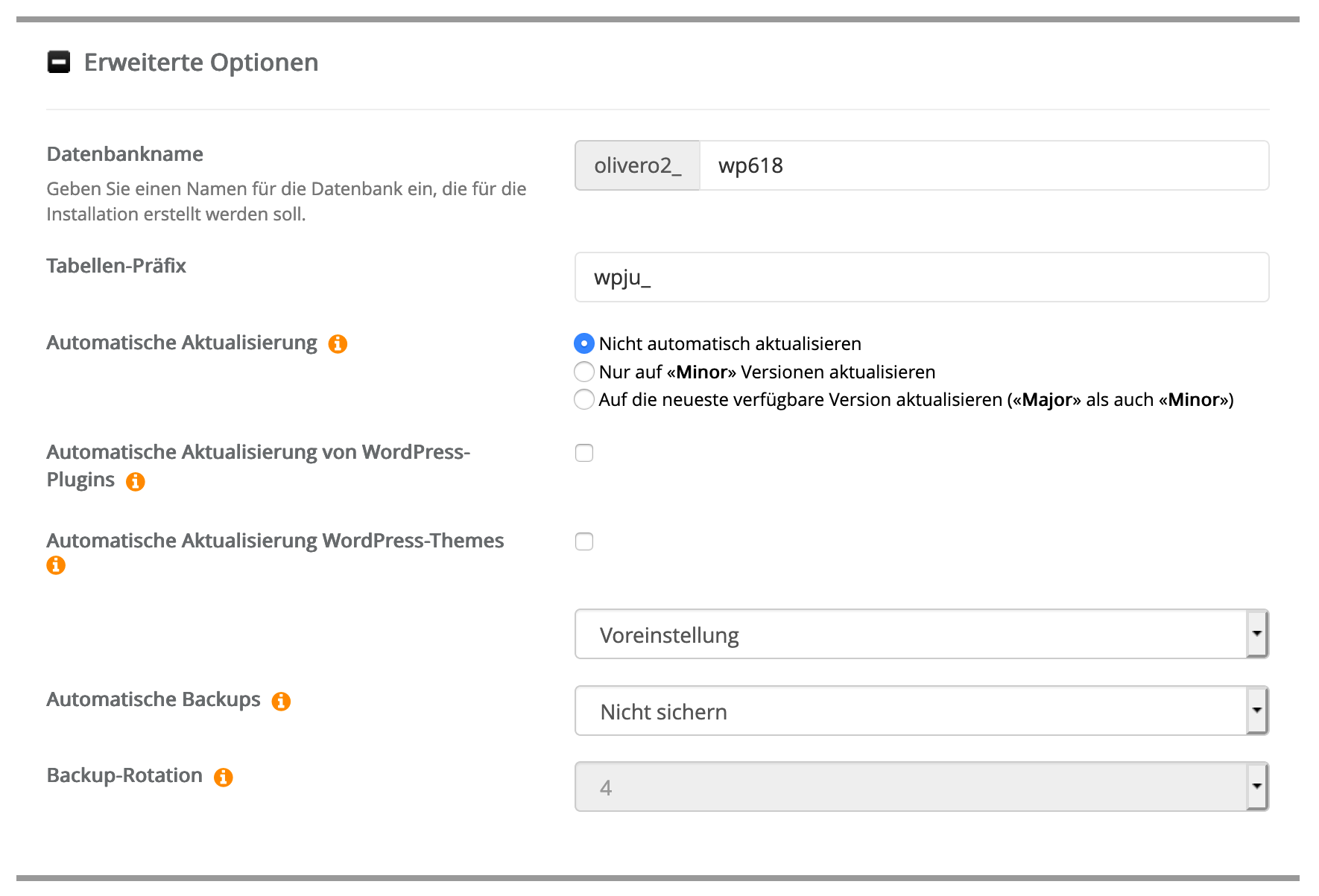Enable automatic updates for WordPress-Themes

[x=584, y=541]
